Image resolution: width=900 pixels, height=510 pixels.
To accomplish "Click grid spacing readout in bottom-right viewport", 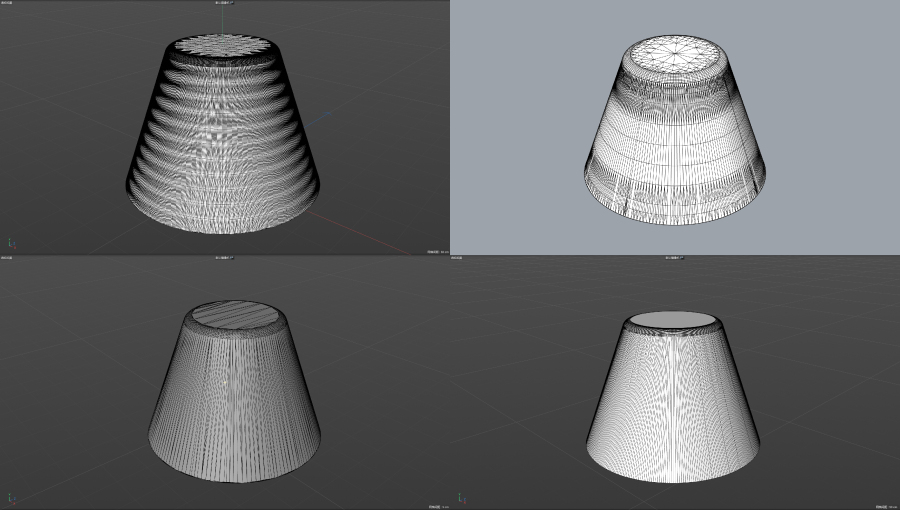I will (x=886, y=506).
